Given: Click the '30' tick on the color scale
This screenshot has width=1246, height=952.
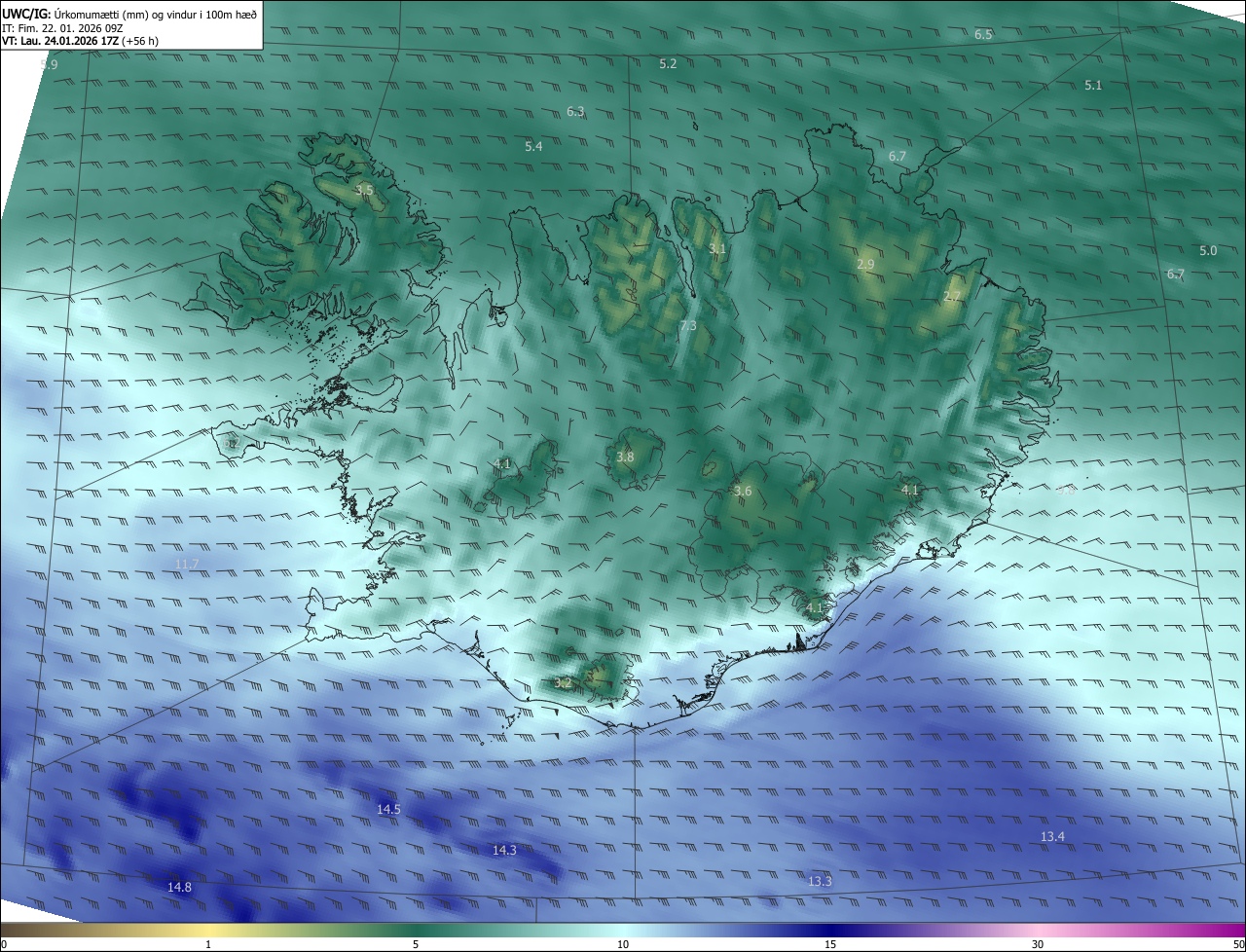Looking at the screenshot, I should click(1038, 944).
